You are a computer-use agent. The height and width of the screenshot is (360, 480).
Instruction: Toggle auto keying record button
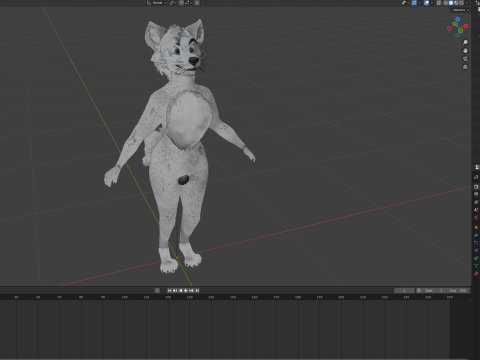[157, 291]
